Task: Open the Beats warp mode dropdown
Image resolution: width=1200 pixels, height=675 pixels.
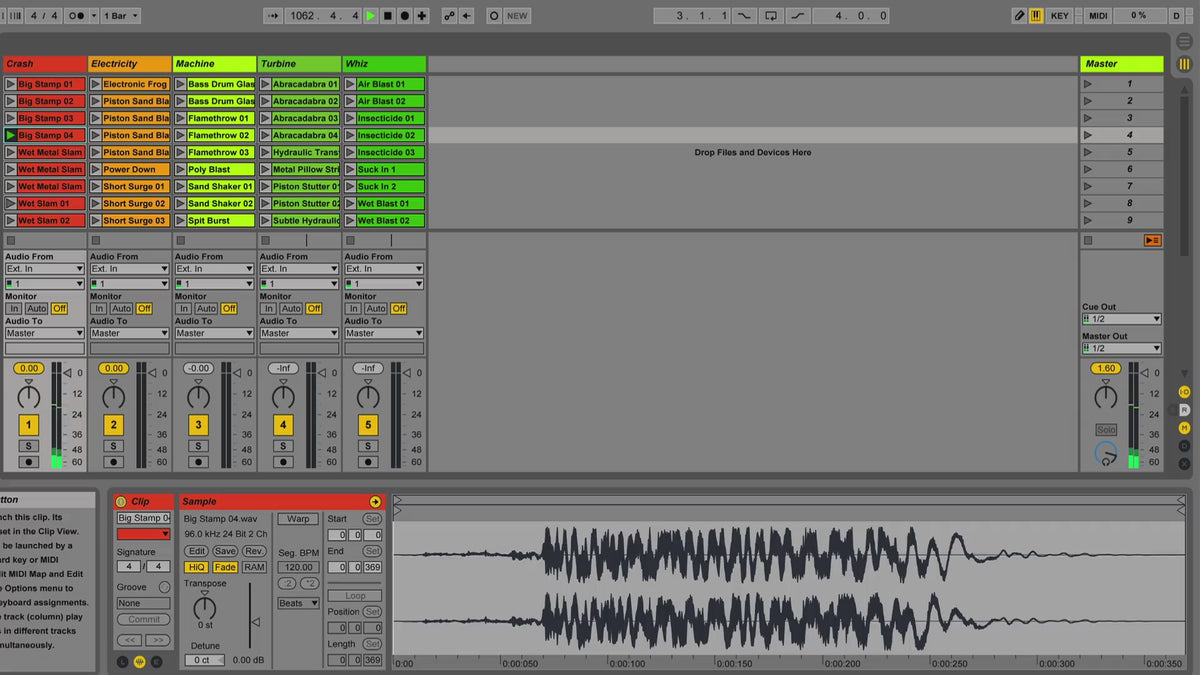Action: point(298,603)
